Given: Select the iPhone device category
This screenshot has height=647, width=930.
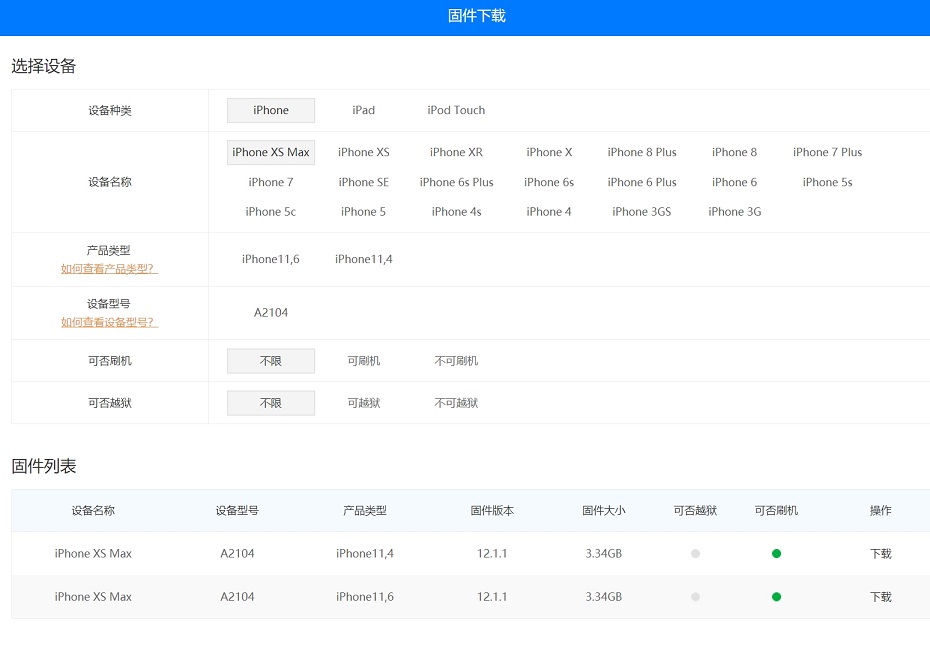Looking at the screenshot, I should 270,110.
